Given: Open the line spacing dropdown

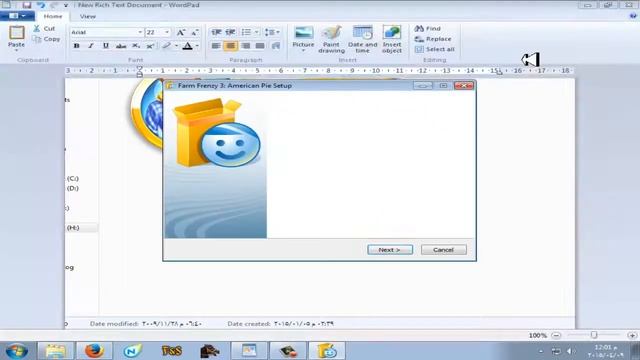Looking at the screenshot, I should (272, 32).
